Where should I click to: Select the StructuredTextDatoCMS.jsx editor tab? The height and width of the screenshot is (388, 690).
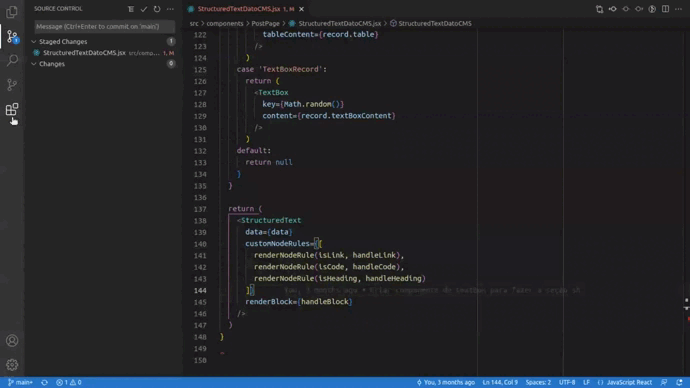pos(247,9)
